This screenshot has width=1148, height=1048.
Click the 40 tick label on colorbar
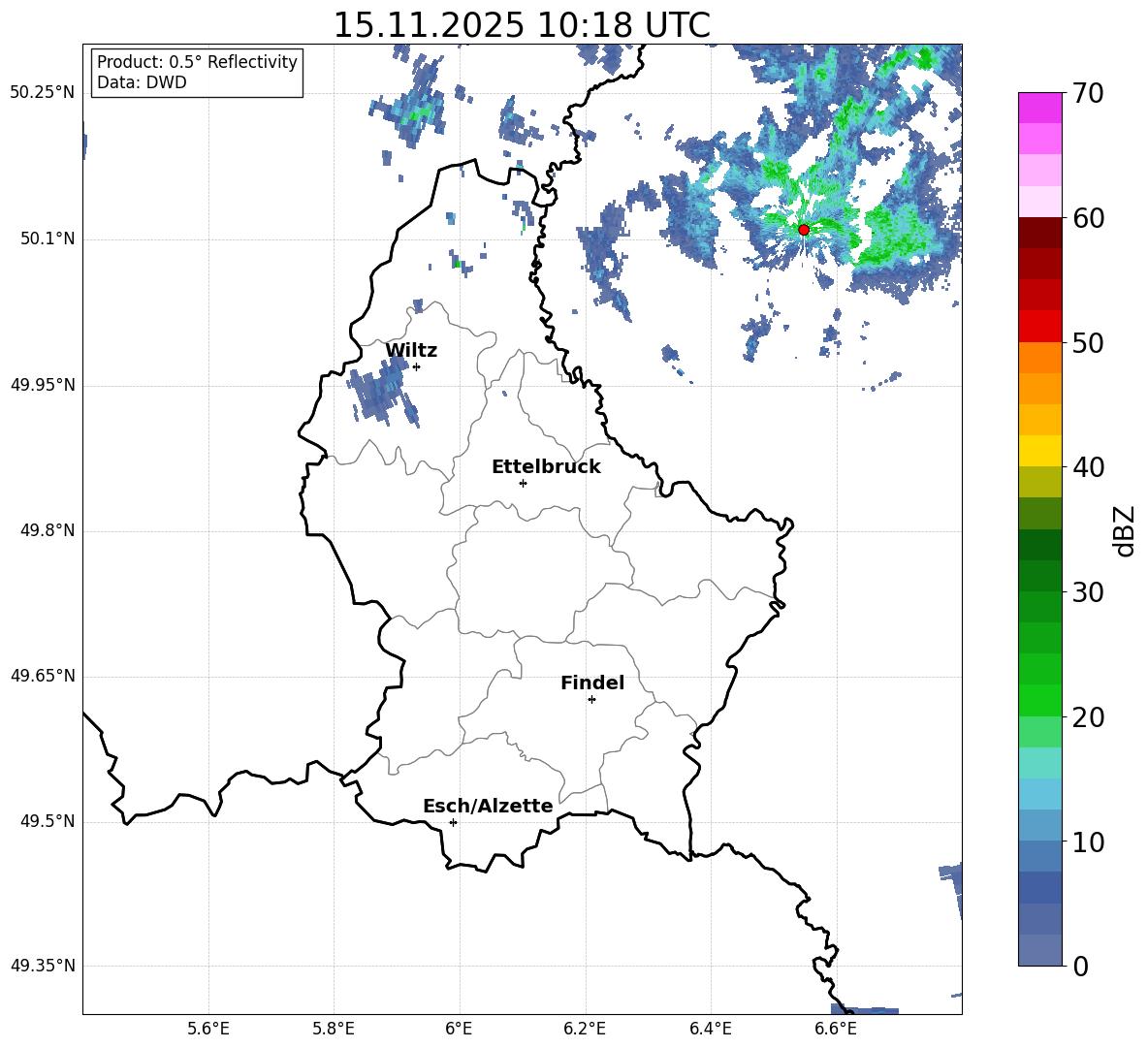(x=1088, y=467)
